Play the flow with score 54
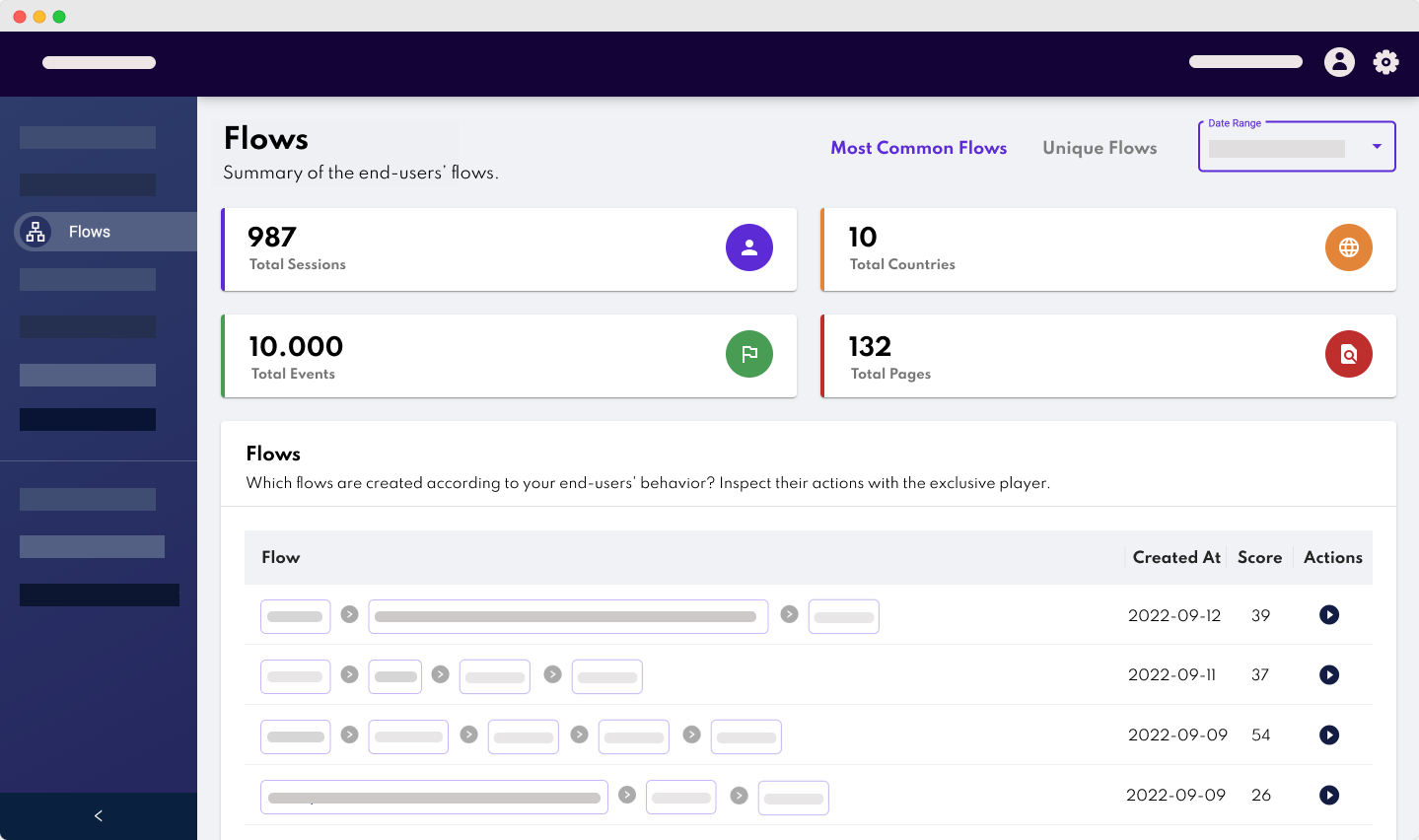The width and height of the screenshot is (1419, 840). (x=1328, y=735)
